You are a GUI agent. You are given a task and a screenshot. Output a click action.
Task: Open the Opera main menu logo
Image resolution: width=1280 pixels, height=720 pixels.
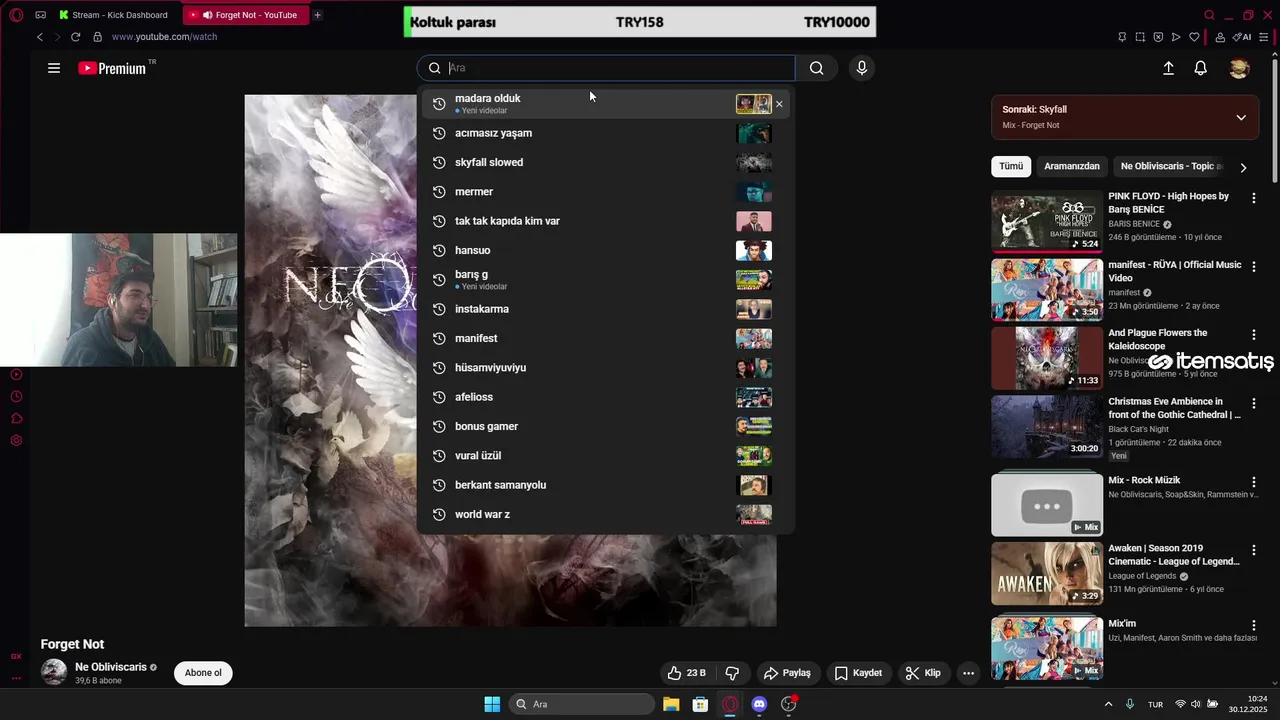click(x=14, y=15)
